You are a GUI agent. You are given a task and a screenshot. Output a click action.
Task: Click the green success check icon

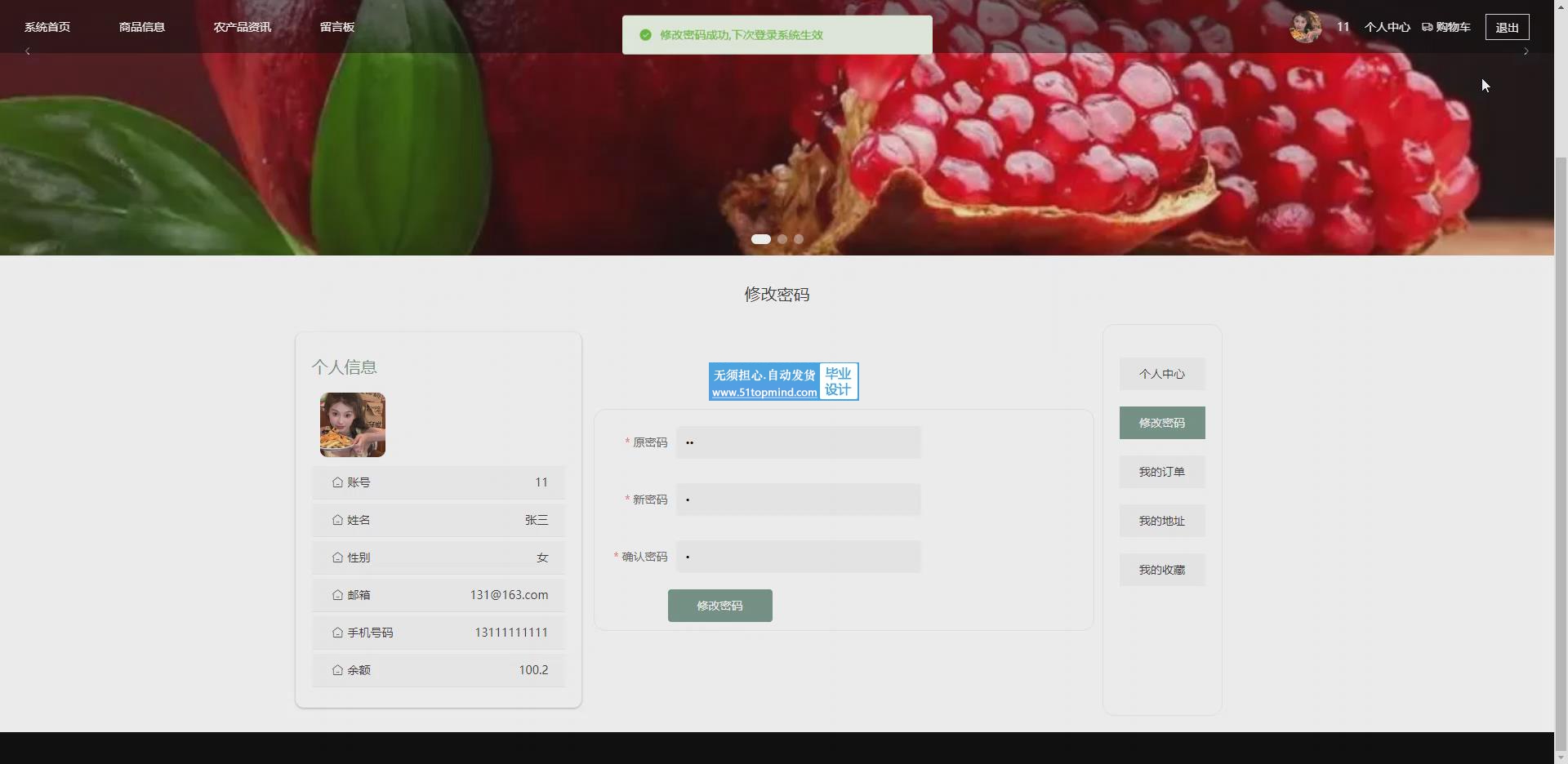pyautogui.click(x=645, y=35)
